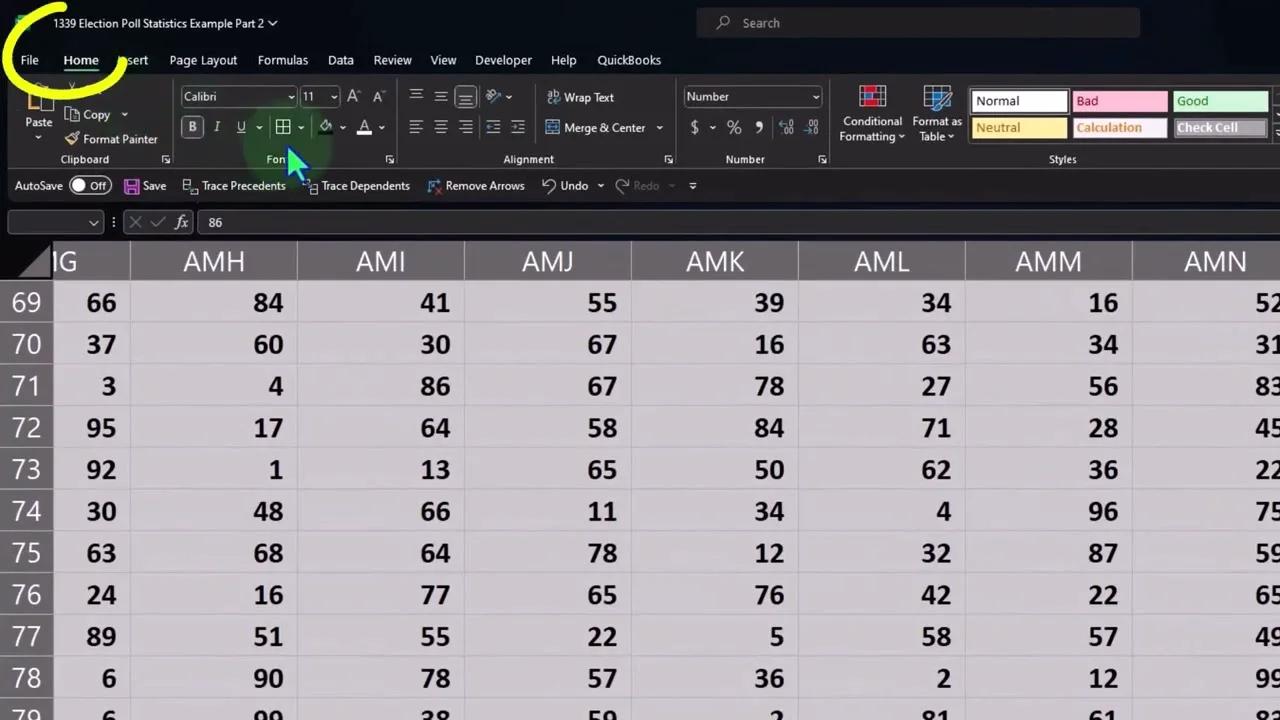Click the Wrap Text icon
This screenshot has width=1280, height=720.
tap(580, 97)
